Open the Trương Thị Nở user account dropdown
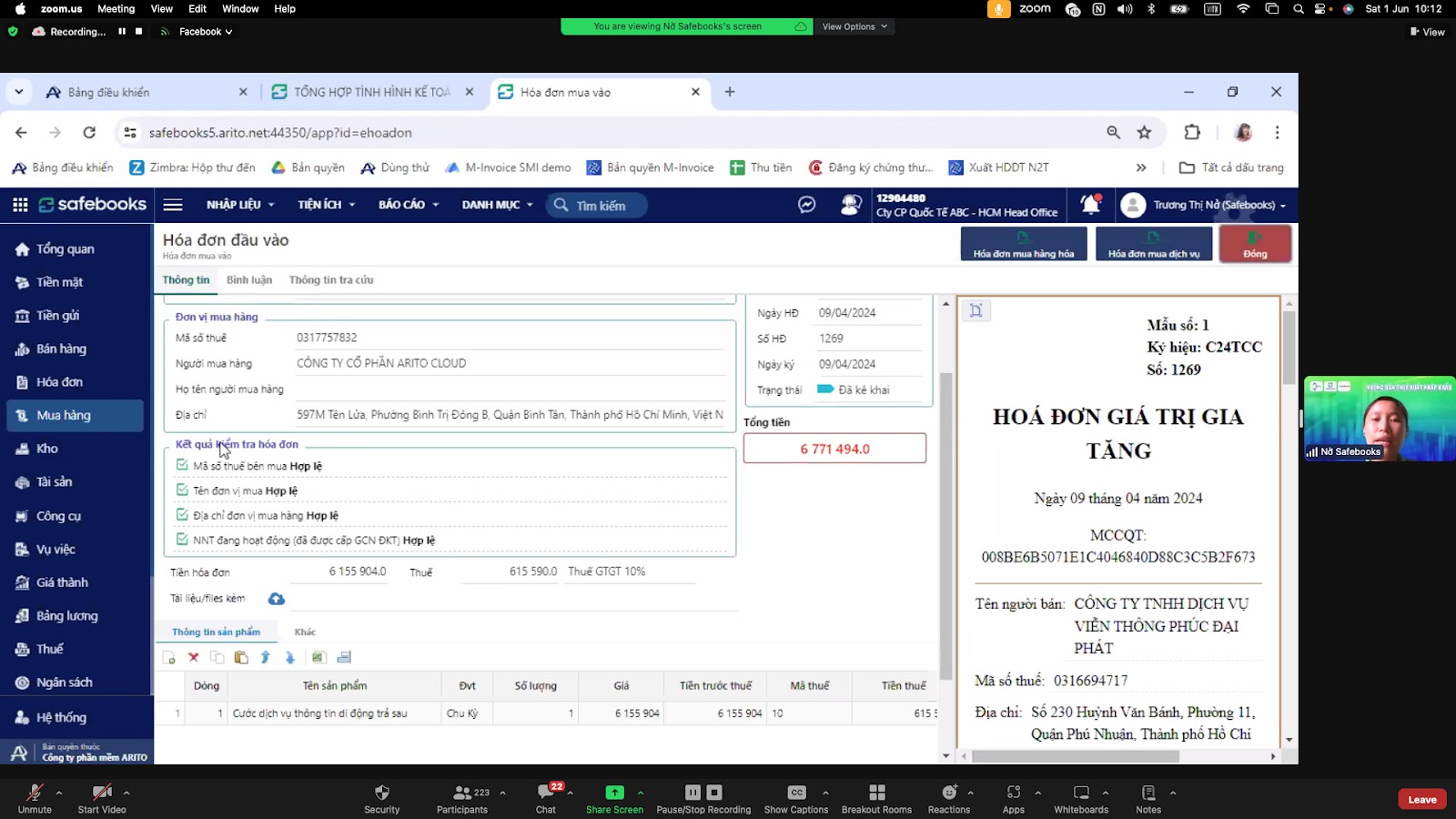 [x=1204, y=205]
